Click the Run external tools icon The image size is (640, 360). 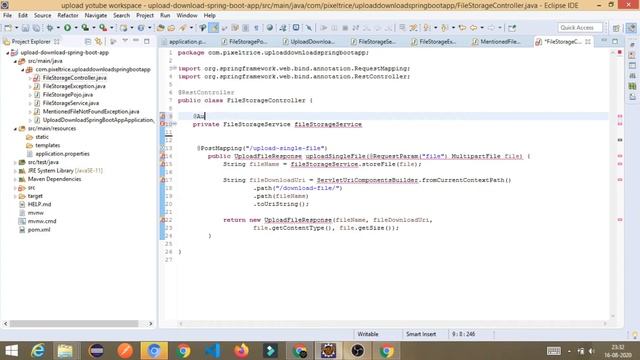tap(103, 28)
